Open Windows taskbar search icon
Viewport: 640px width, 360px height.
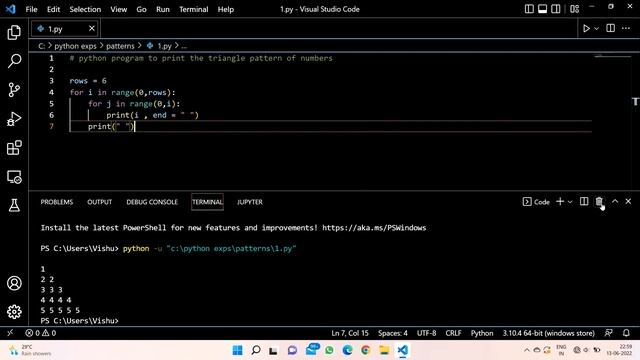[x=256, y=350]
